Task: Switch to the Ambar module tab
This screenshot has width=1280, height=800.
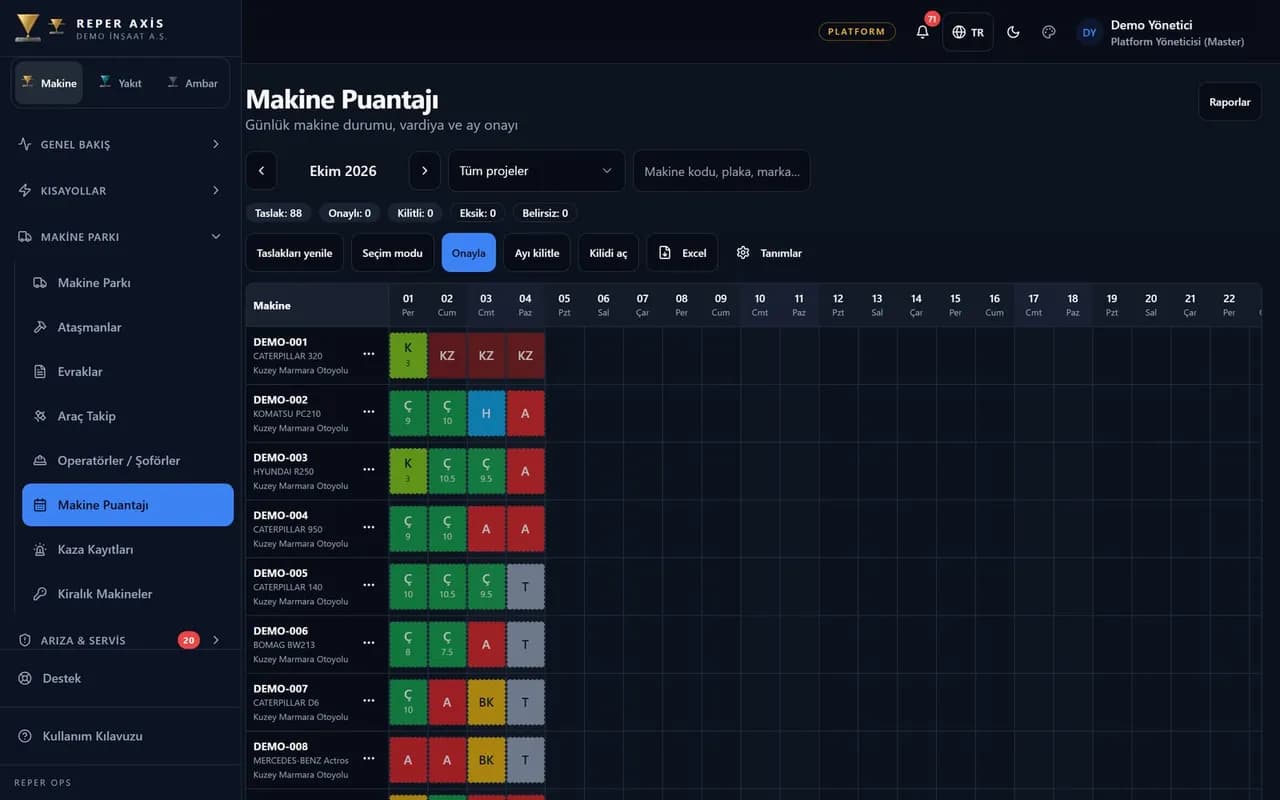Action: 193,83
